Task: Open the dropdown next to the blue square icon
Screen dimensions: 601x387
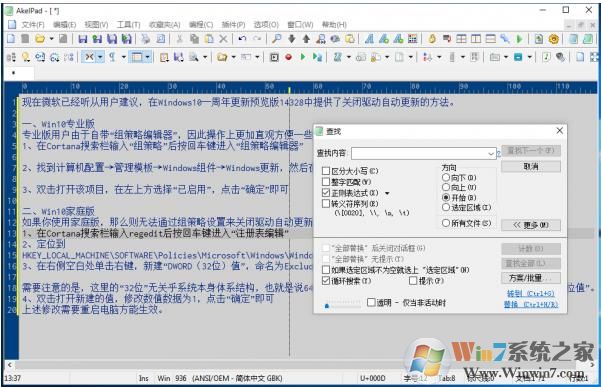Action: pyautogui.click(x=529, y=57)
